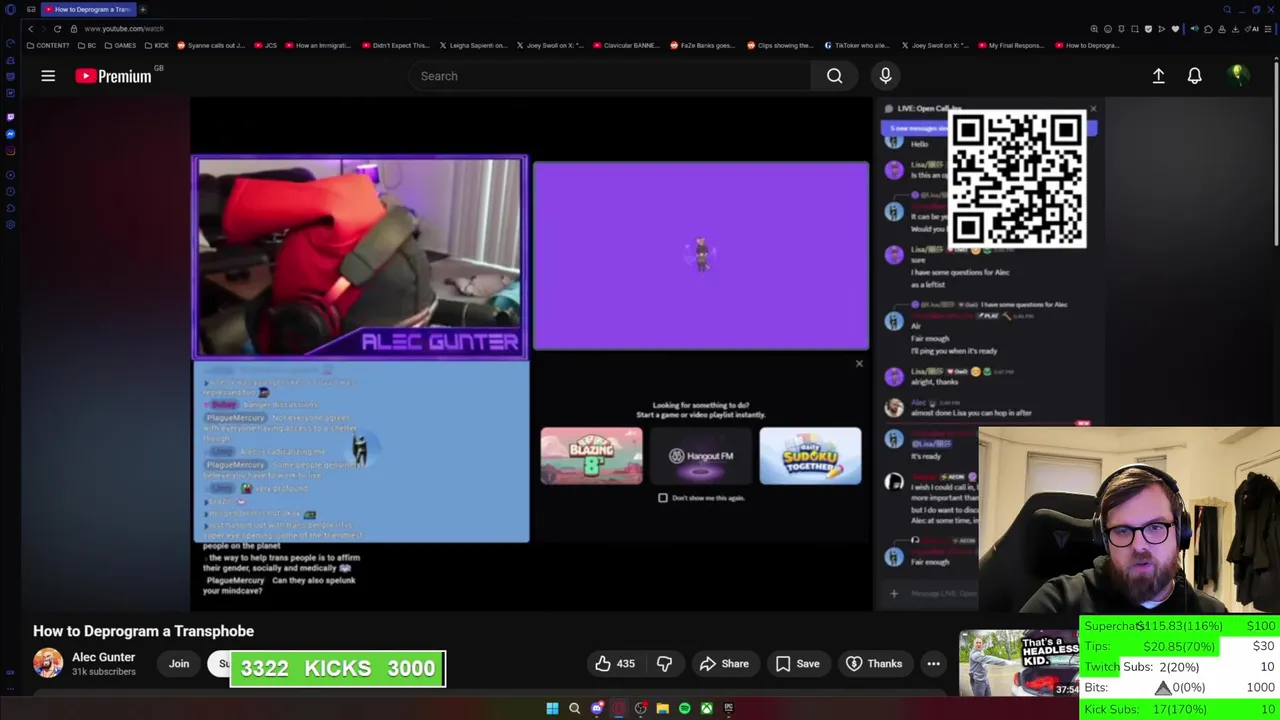Image resolution: width=1280 pixels, height=720 pixels.
Task: Activate voice search microphone
Action: pyautogui.click(x=885, y=76)
